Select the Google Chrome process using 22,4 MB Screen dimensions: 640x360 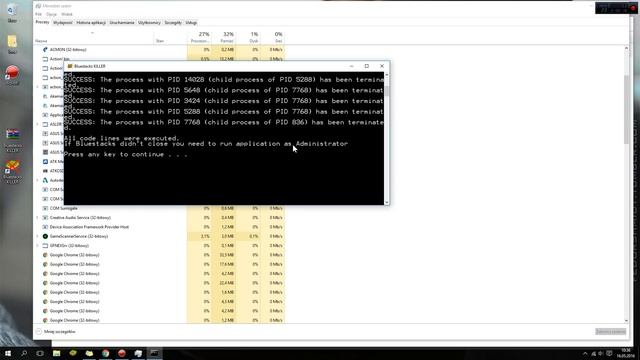coord(159,283)
